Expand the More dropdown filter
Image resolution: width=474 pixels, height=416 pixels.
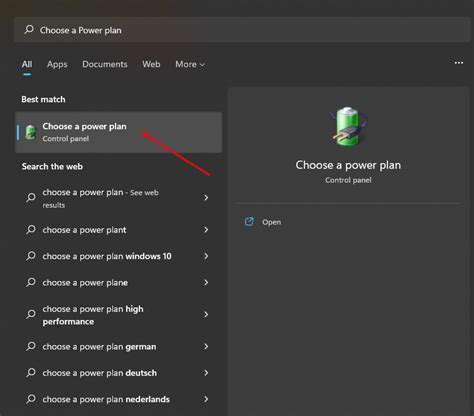190,64
